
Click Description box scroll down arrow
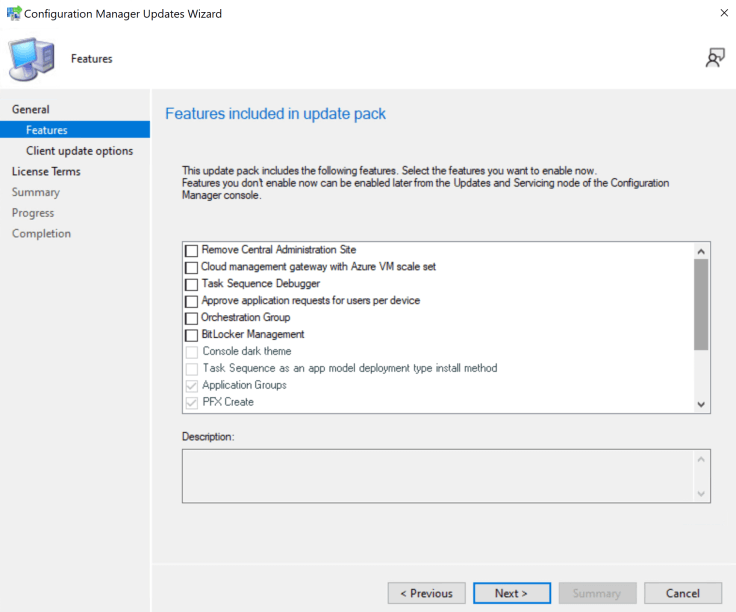[x=701, y=493]
